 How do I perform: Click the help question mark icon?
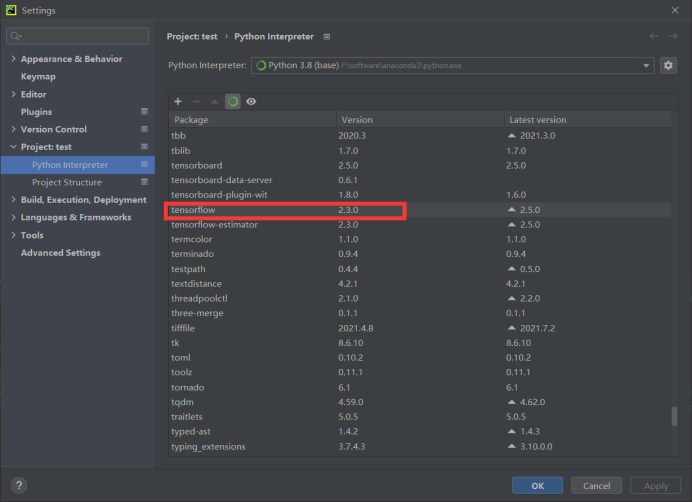coord(19,486)
